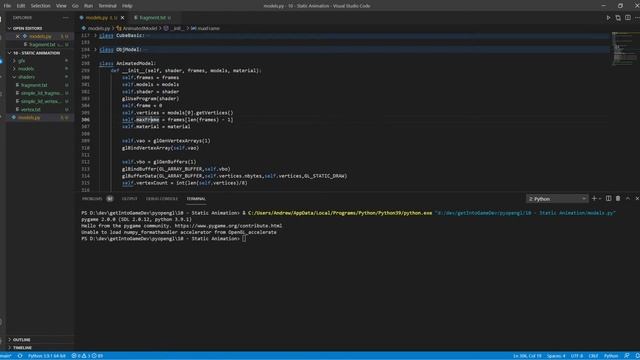Image resolution: width=640 pixels, height=360 pixels.
Task: Click the terminal prompt input line
Action: point(163,239)
